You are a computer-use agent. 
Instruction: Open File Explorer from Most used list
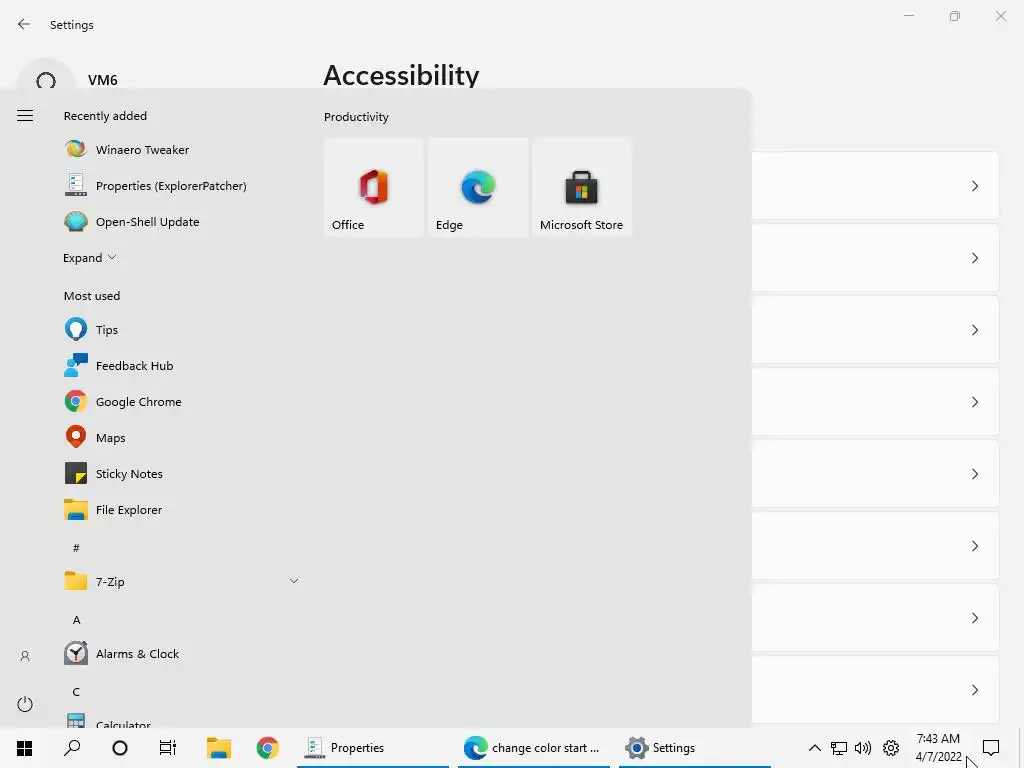[x=180, y=509]
